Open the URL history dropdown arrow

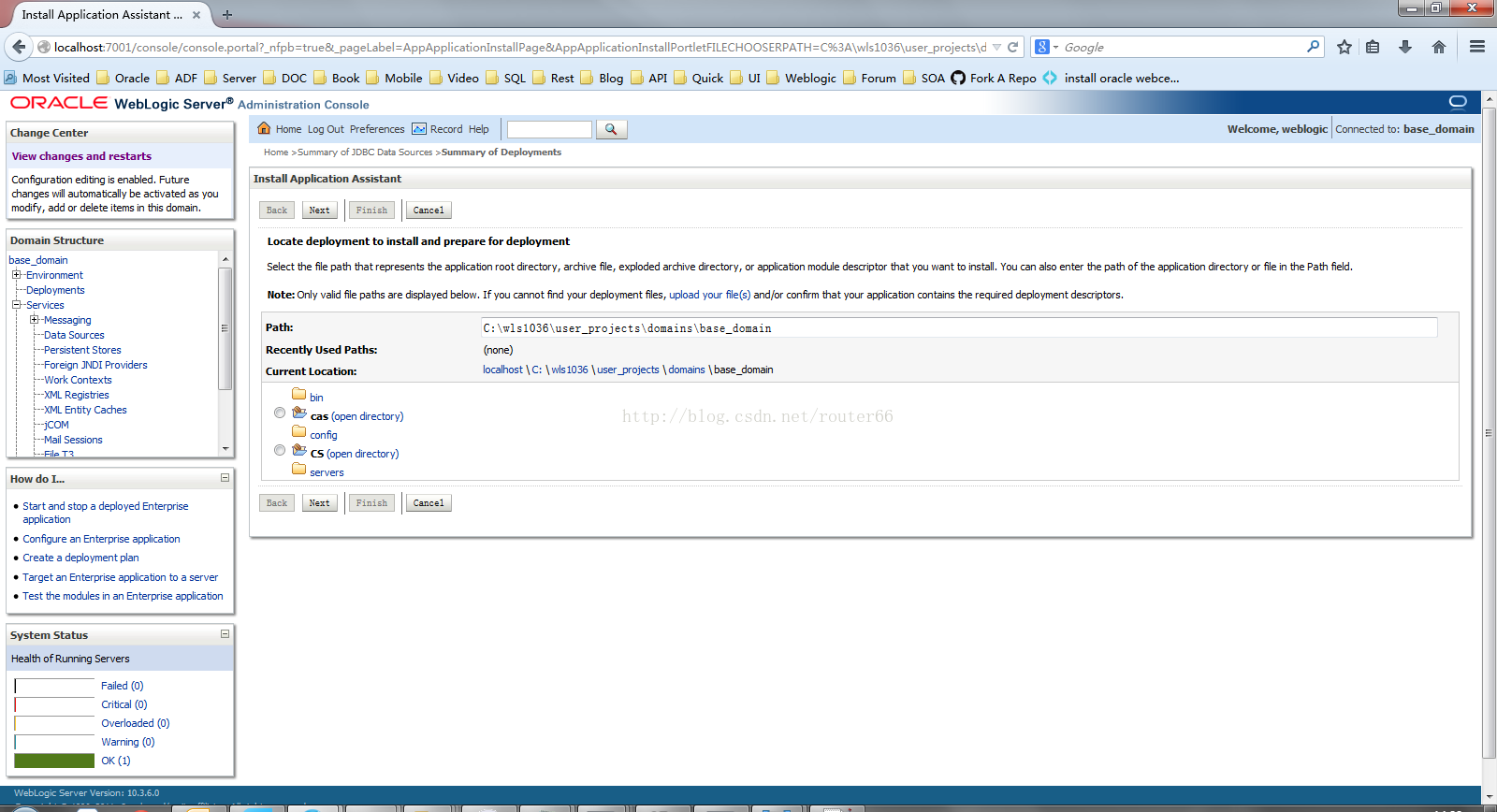[996, 47]
